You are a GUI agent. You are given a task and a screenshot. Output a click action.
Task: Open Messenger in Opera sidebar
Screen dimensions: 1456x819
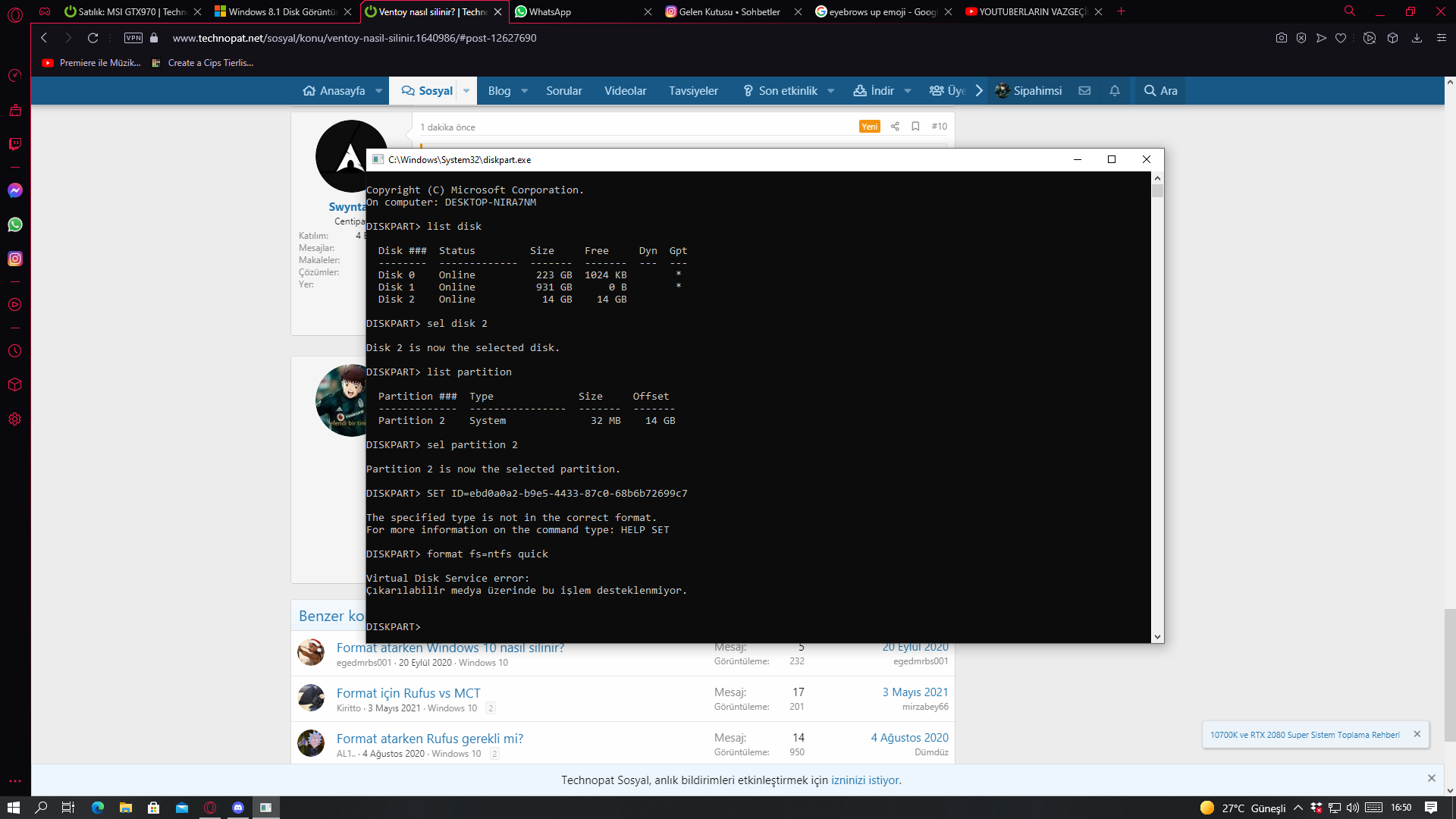[15, 190]
